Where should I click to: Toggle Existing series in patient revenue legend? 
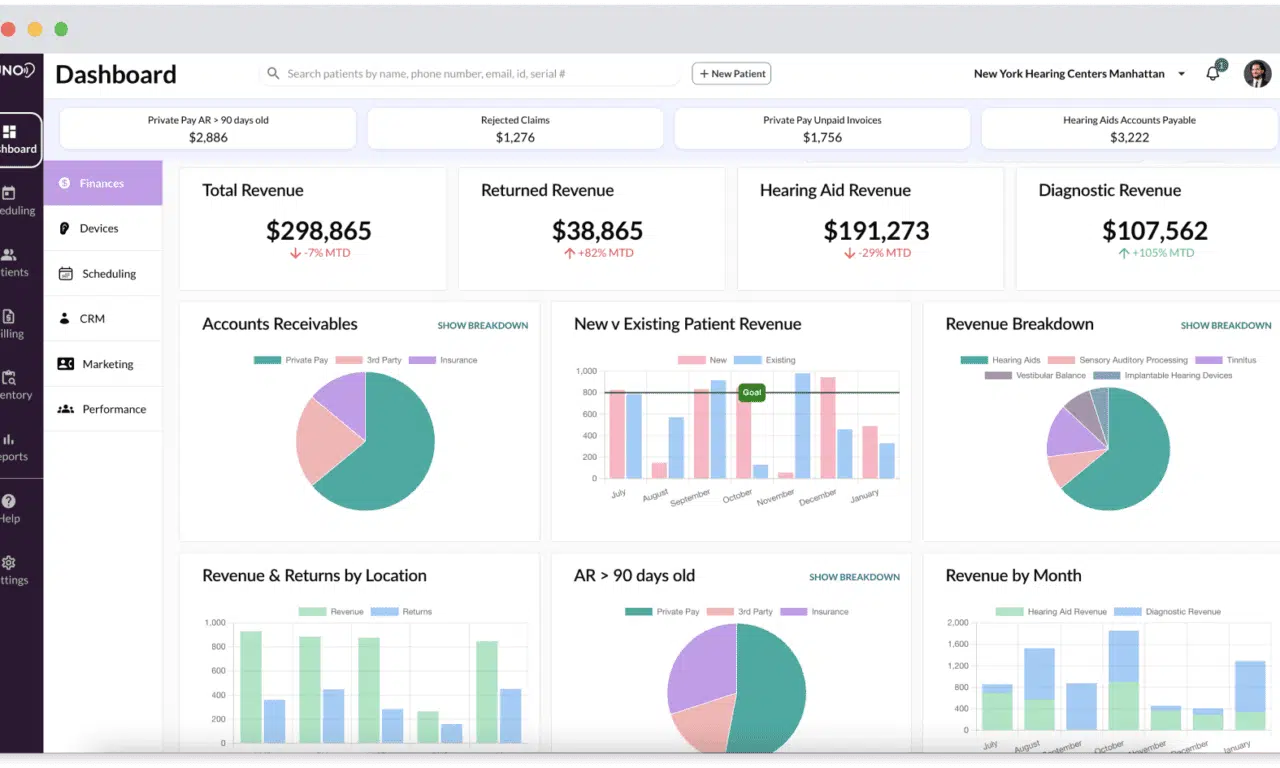pyautogui.click(x=765, y=360)
